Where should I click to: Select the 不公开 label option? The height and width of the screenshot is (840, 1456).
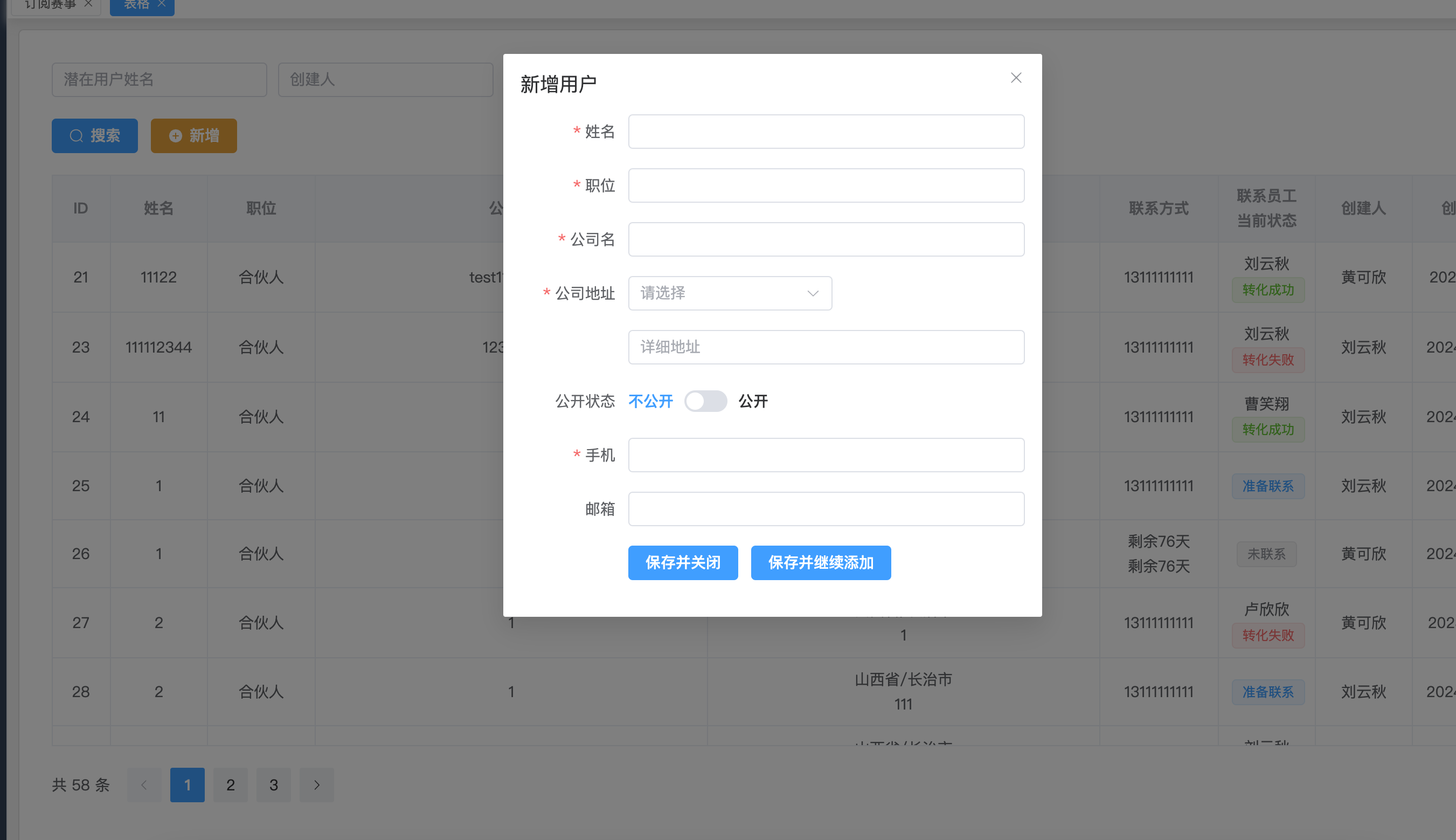(650, 401)
